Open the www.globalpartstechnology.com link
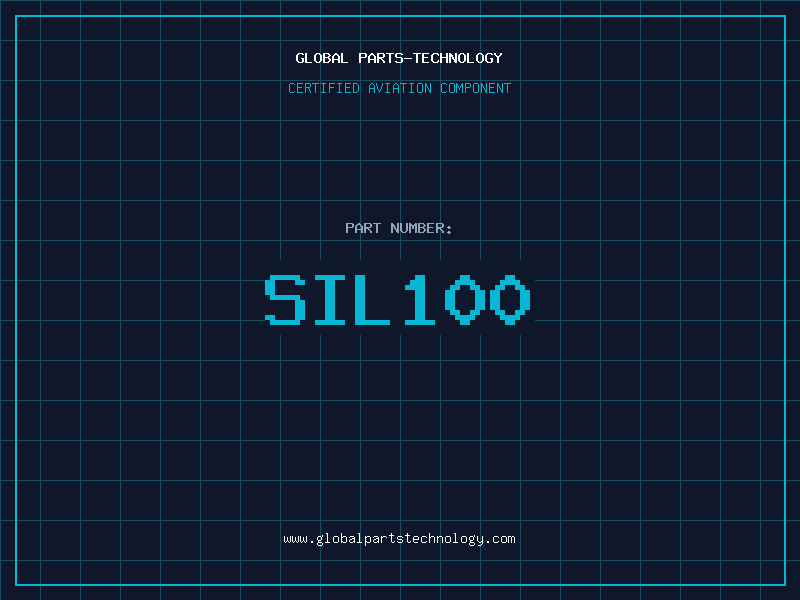Viewport: 800px width, 600px height. [x=399, y=539]
